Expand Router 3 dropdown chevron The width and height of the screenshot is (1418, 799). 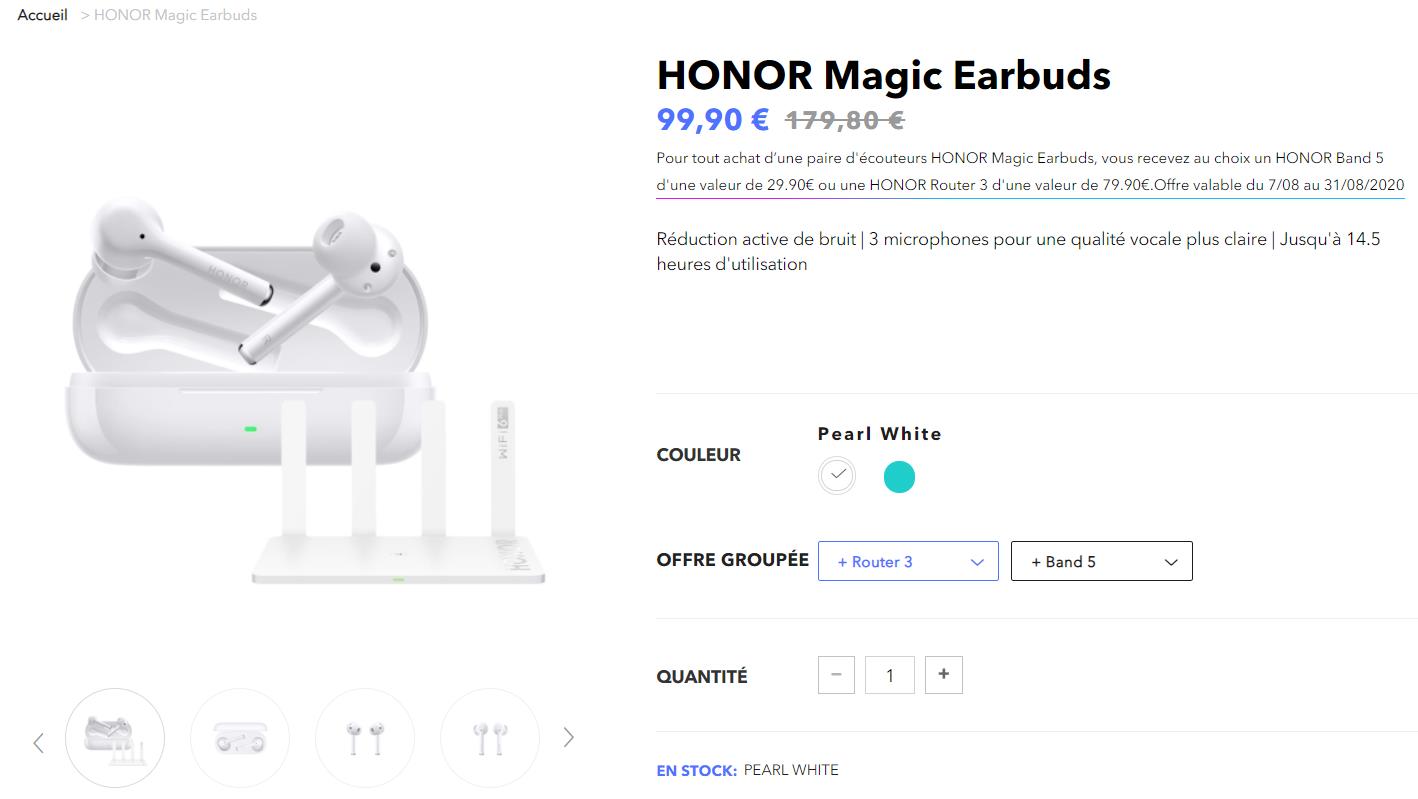click(977, 562)
